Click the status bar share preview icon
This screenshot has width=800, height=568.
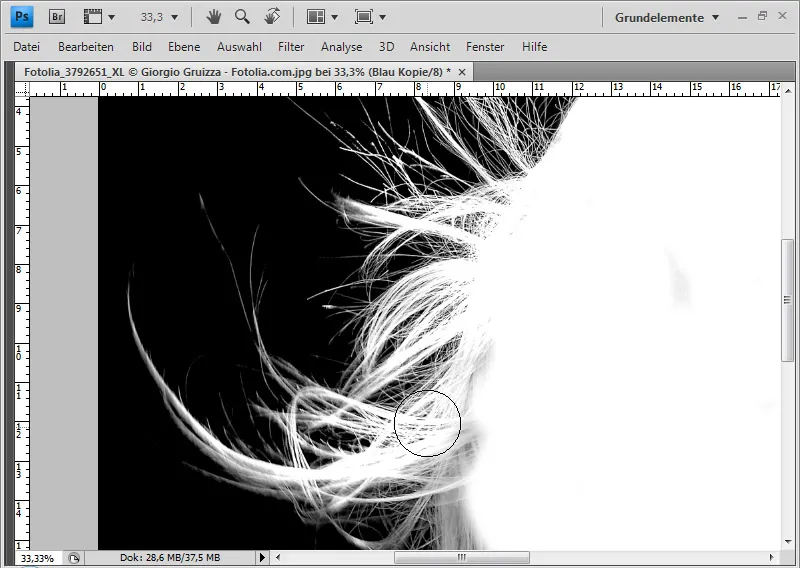[x=74, y=558]
